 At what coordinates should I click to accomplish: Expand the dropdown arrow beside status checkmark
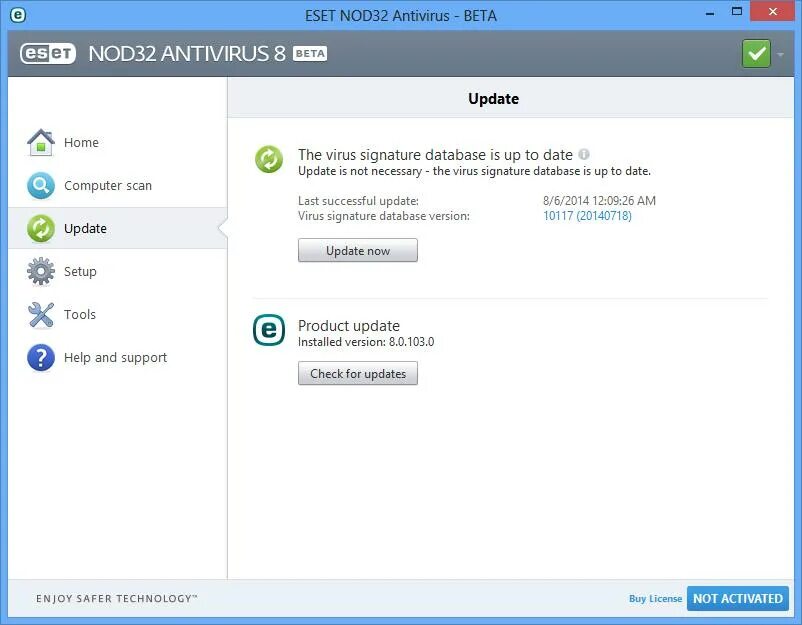780,54
